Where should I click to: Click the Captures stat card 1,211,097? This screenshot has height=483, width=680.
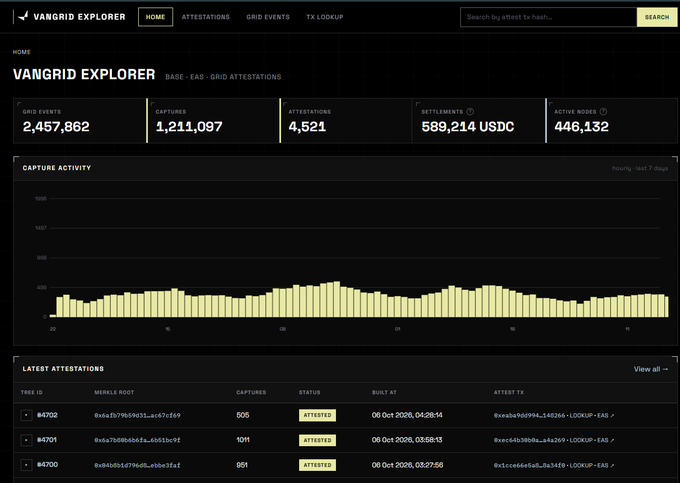(212, 121)
